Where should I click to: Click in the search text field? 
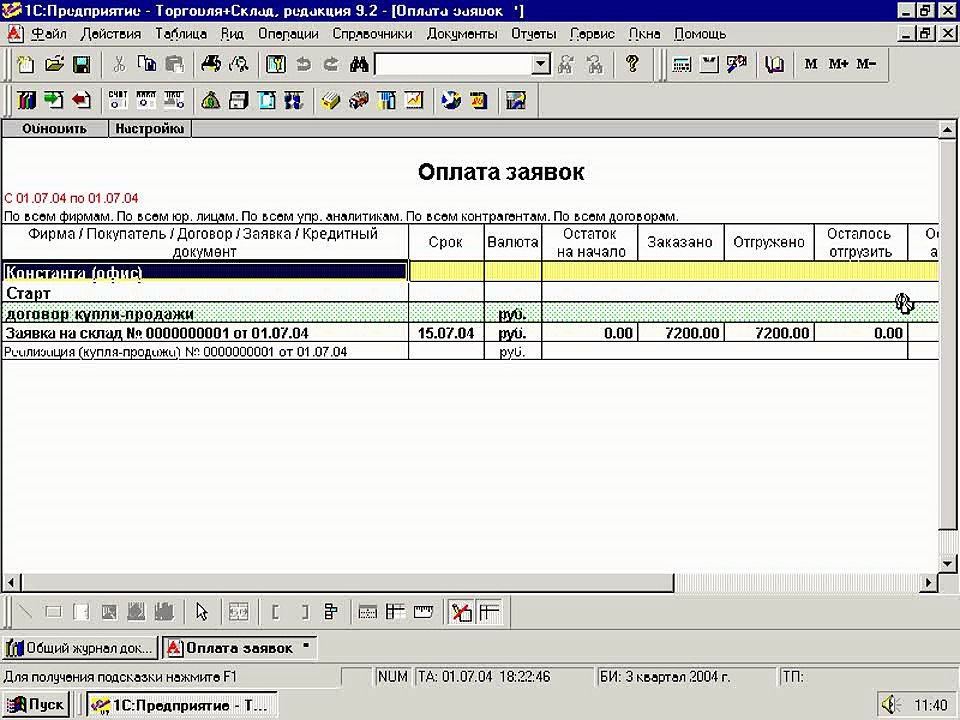(454, 64)
